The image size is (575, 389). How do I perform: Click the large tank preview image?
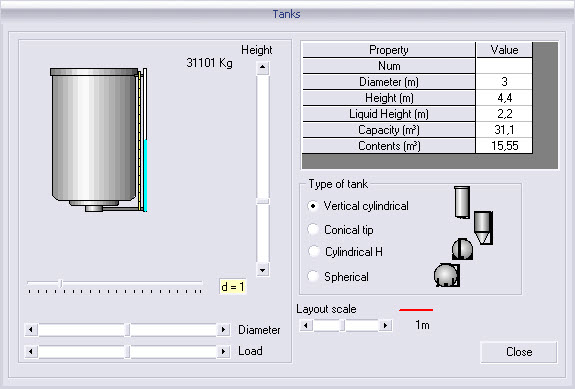[99, 140]
